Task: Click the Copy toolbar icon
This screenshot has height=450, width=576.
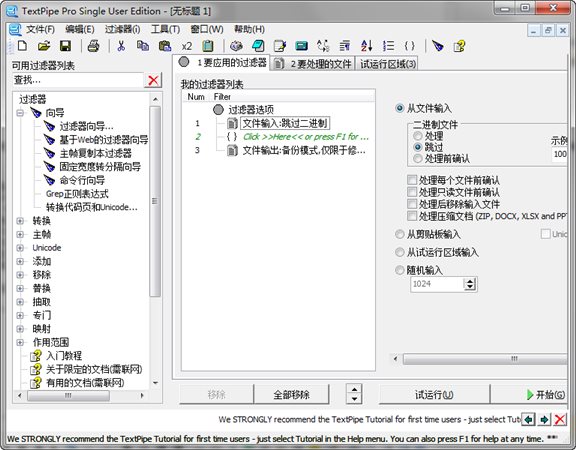Action: [x=143, y=46]
